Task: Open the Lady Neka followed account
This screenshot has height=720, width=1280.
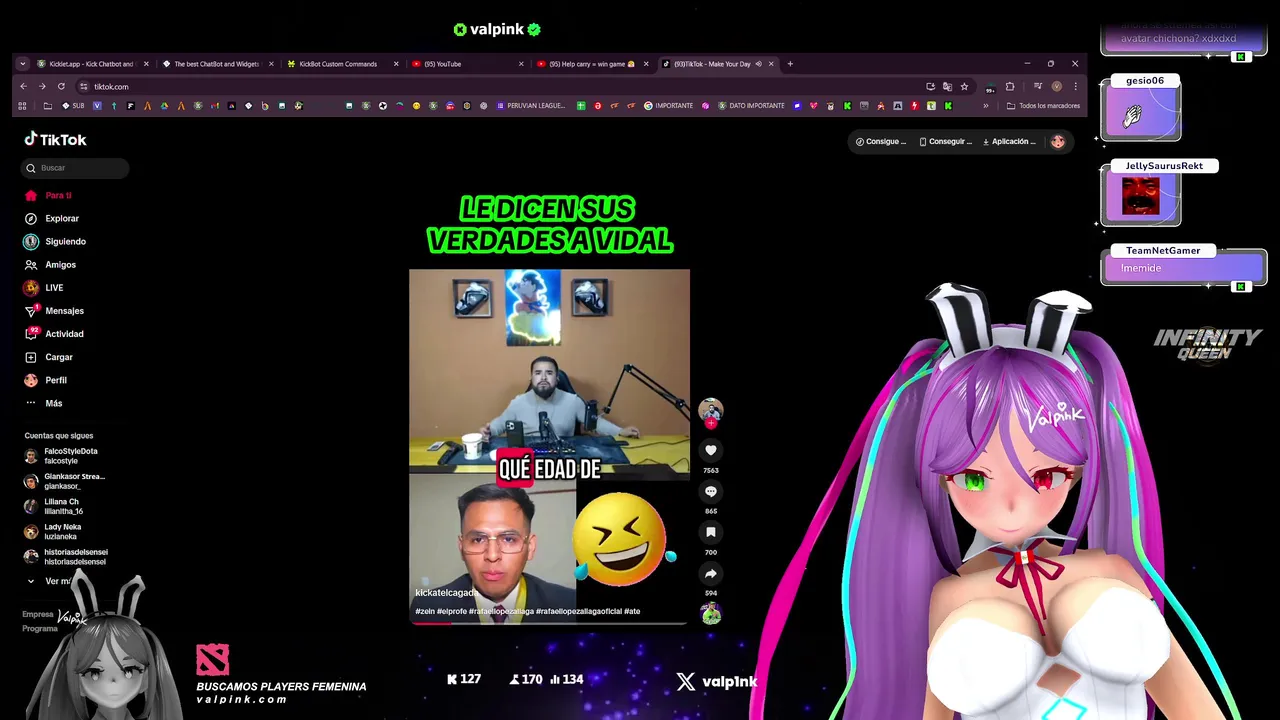Action: point(54,531)
